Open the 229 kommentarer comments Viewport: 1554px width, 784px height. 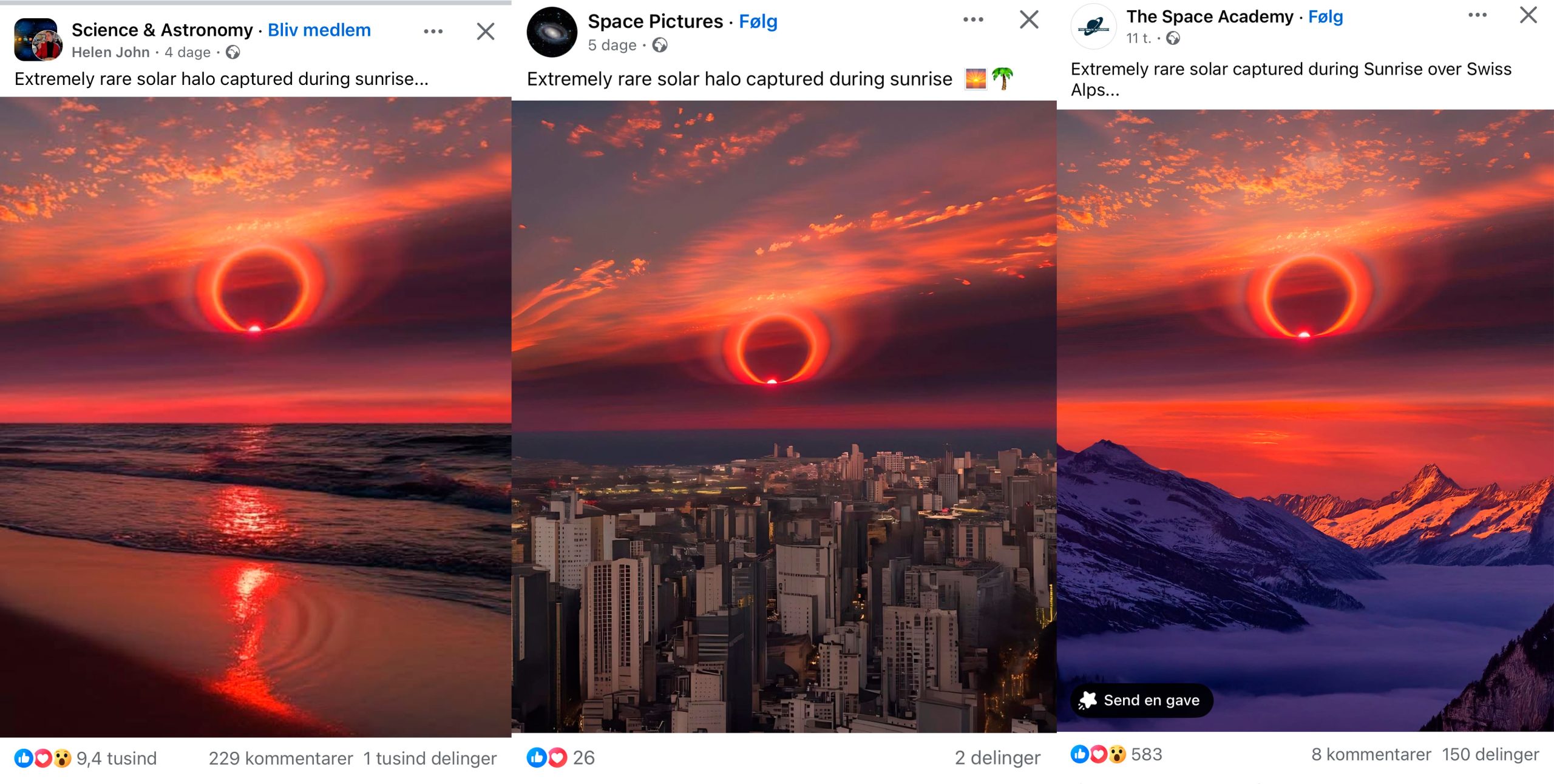click(280, 759)
